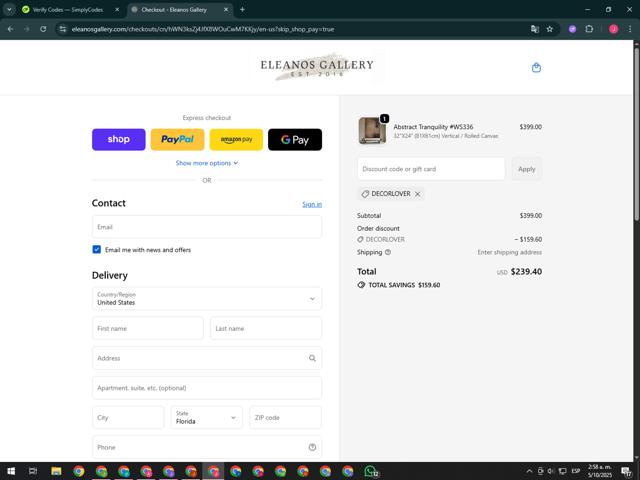
Task: Click the $239.40 total amount
Action: (526, 271)
